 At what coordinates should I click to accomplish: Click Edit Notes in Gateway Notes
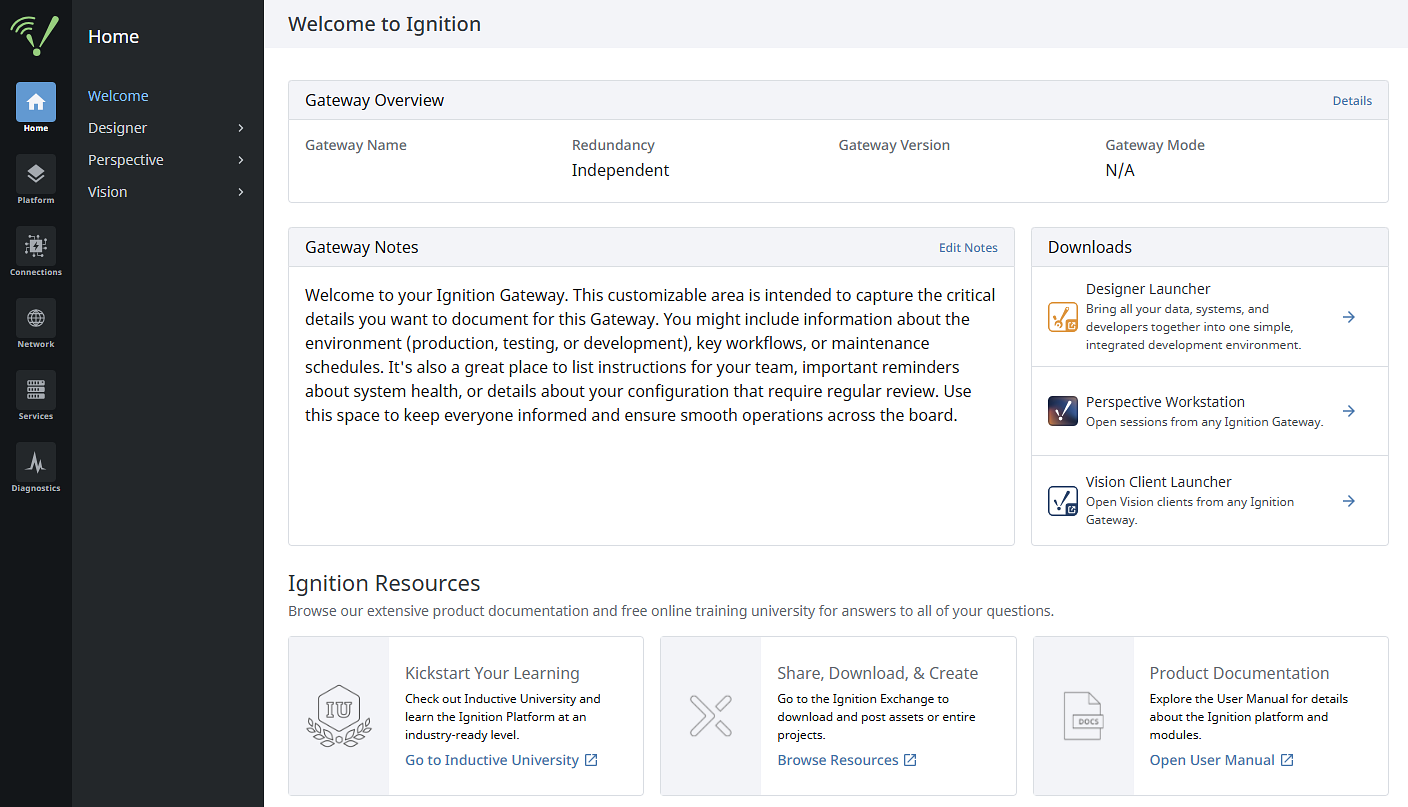[x=968, y=248]
